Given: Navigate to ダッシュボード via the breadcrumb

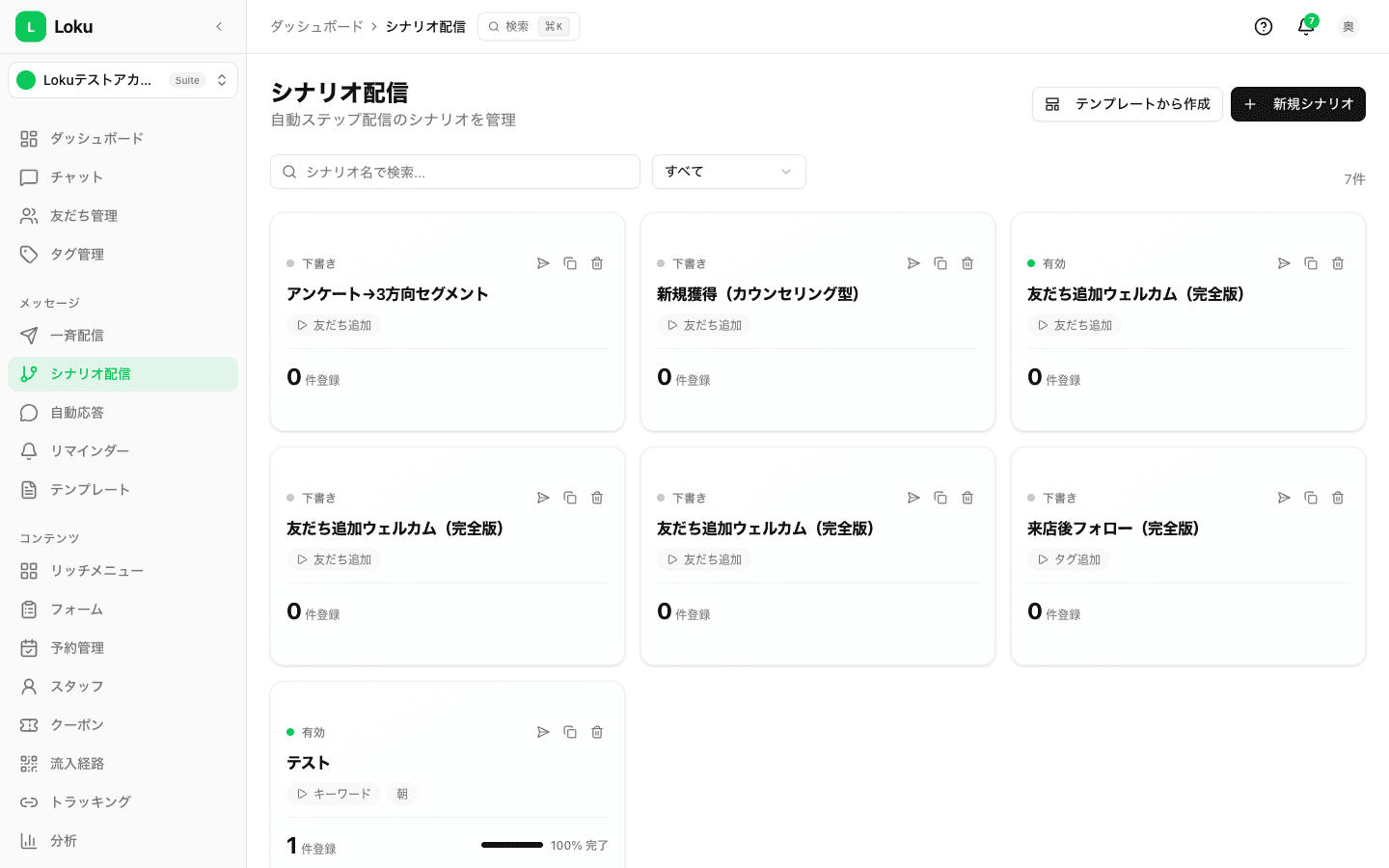Looking at the screenshot, I should click(316, 26).
